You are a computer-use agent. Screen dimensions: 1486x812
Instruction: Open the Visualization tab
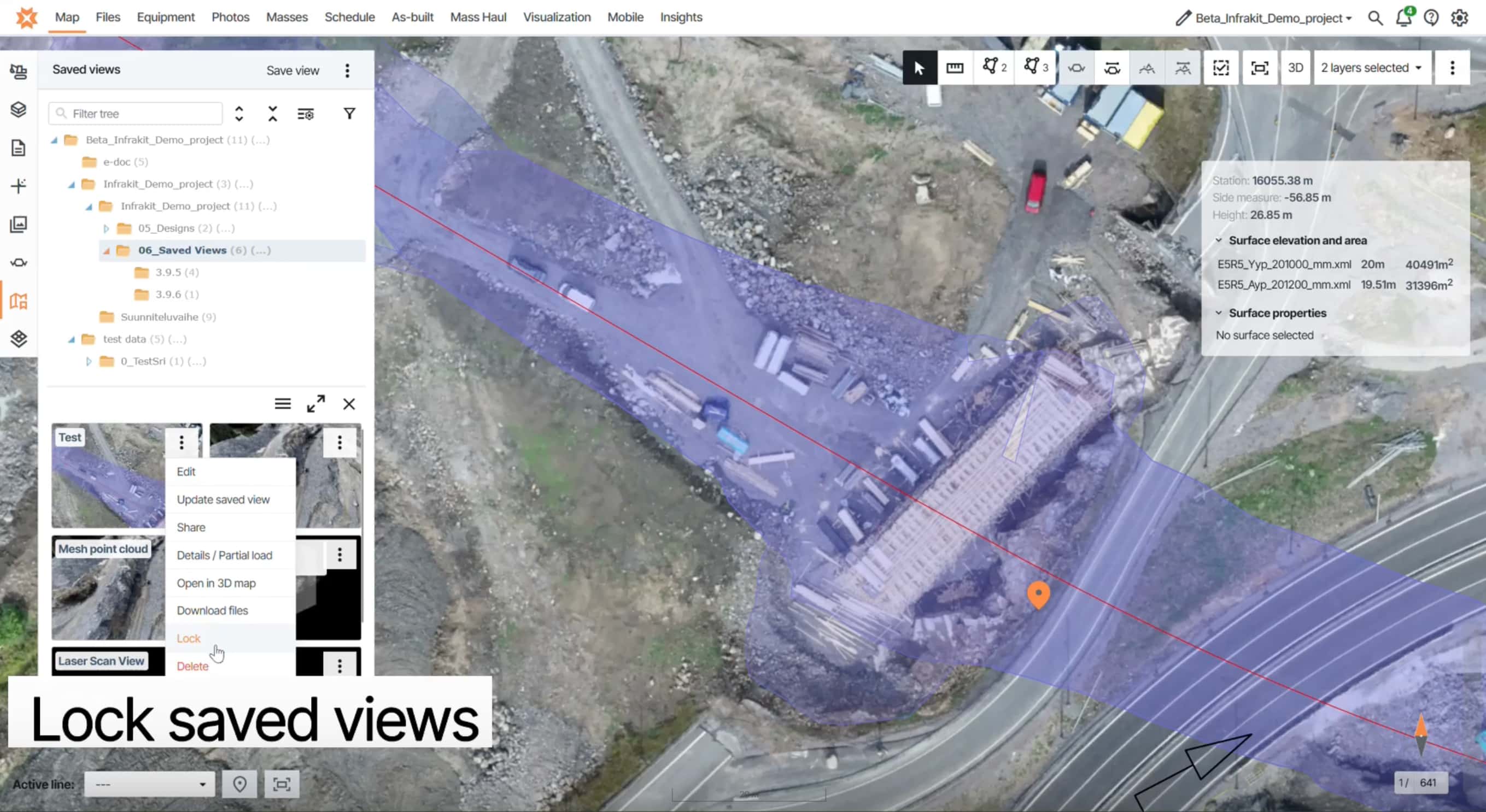[x=557, y=17]
